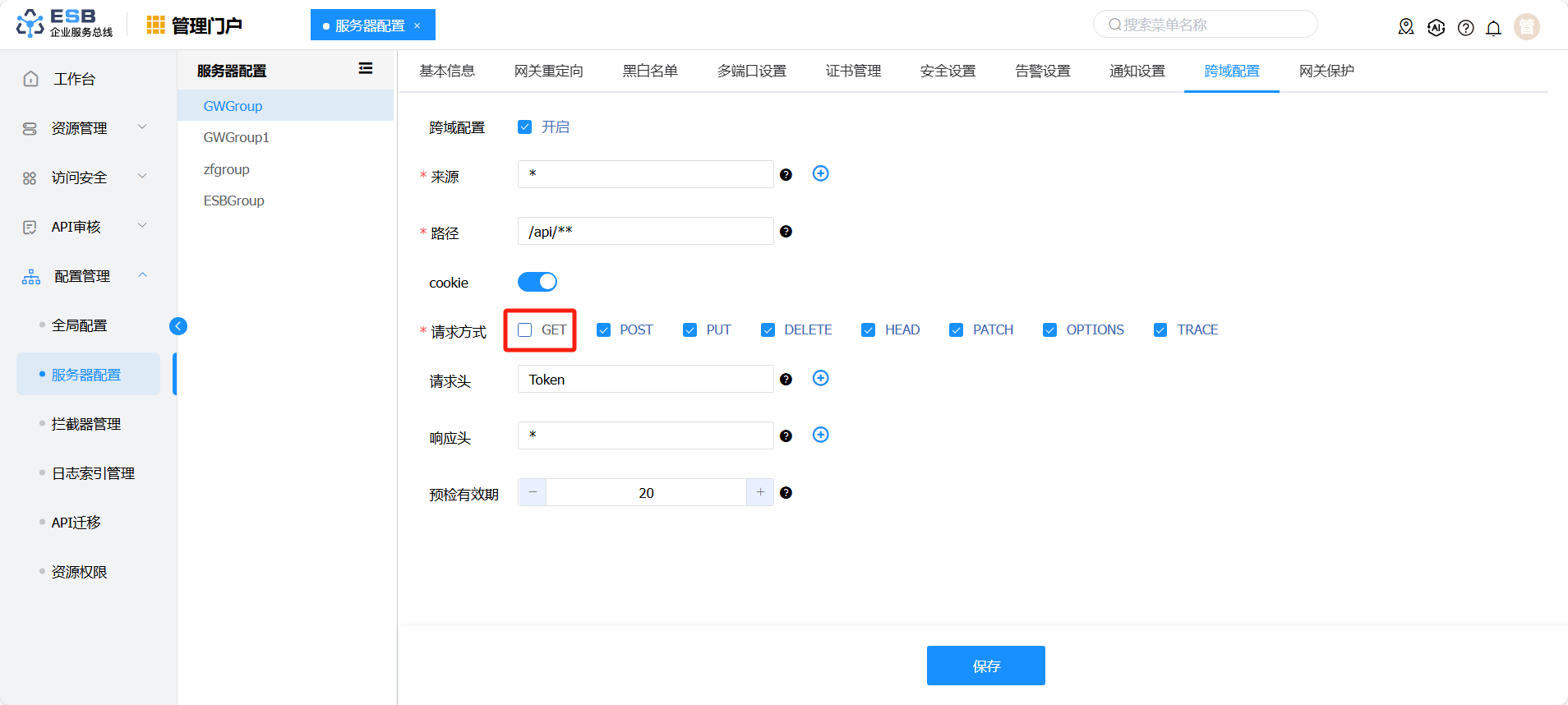Show help tooltip for 响应头 field
This screenshot has width=1568, height=705.
(786, 436)
